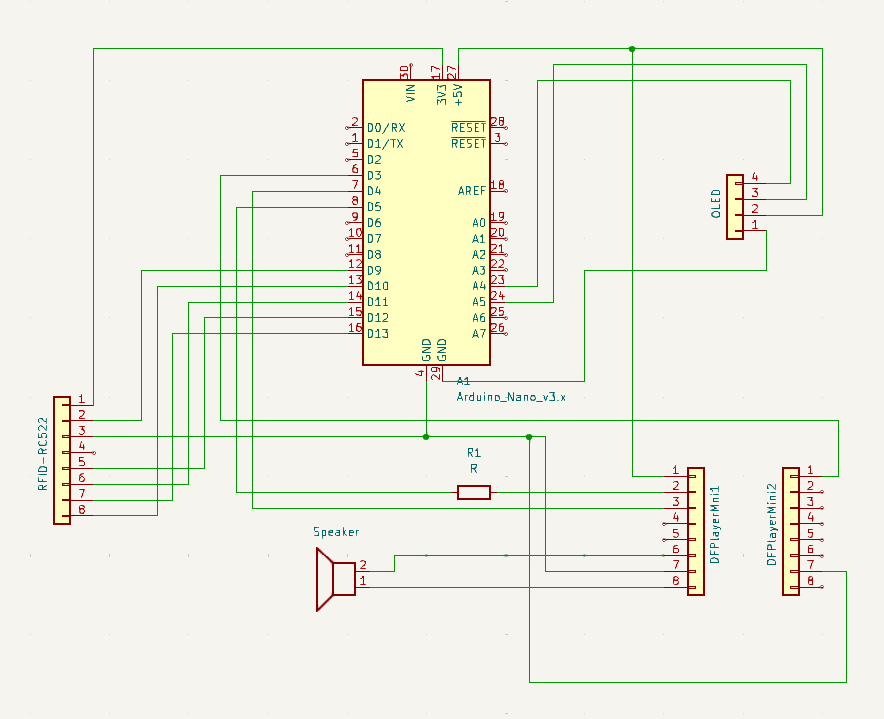Select the Speaker symbol
The width and height of the screenshot is (884, 719).
pos(336,579)
